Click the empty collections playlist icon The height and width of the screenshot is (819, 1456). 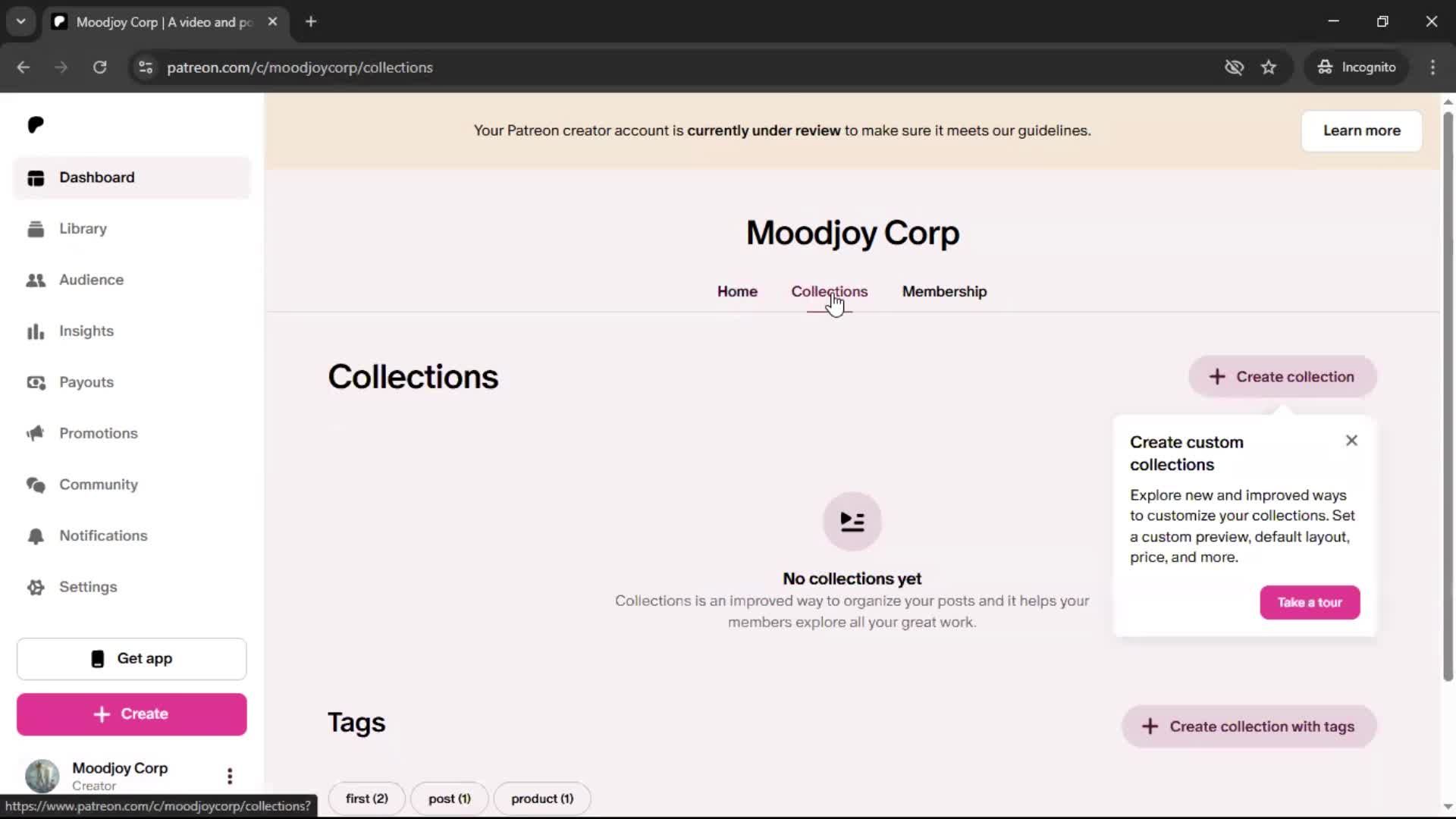coord(852,522)
